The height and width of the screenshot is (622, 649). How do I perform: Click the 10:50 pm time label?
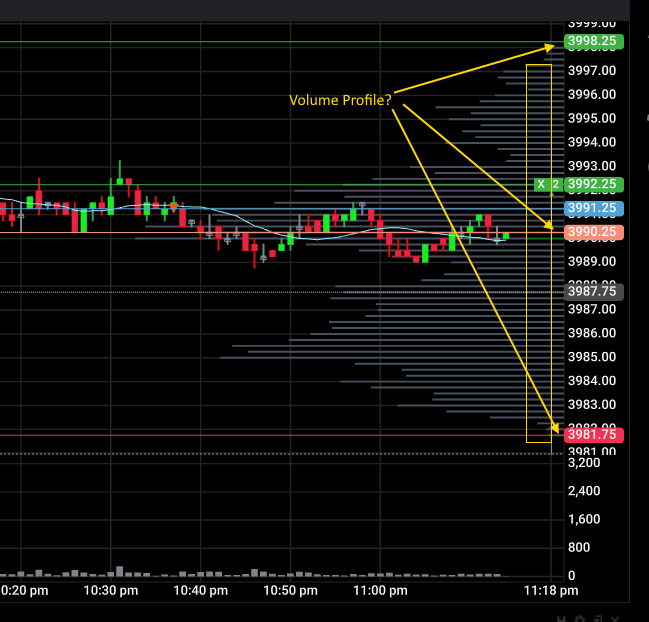291,591
